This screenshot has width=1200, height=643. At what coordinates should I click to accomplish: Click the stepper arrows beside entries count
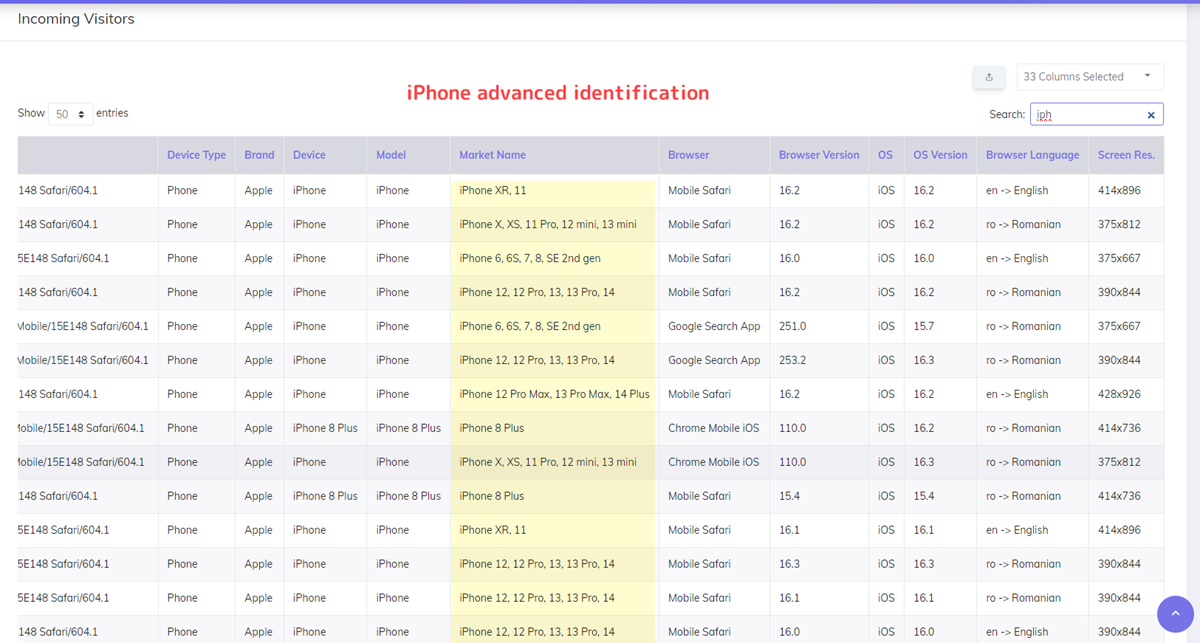pos(81,113)
